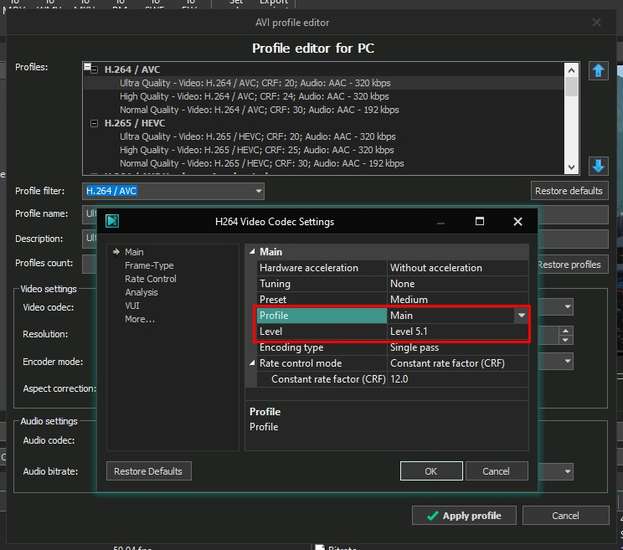Viewport: 623px width, 550px height.
Task: Increase Resolution with the stepper up arrow
Action: point(565,331)
